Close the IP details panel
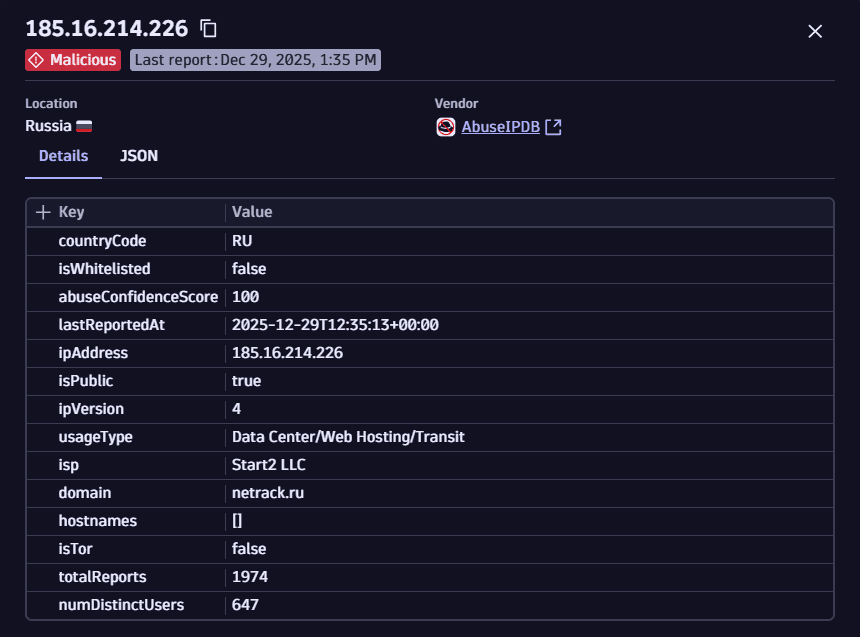 click(815, 31)
